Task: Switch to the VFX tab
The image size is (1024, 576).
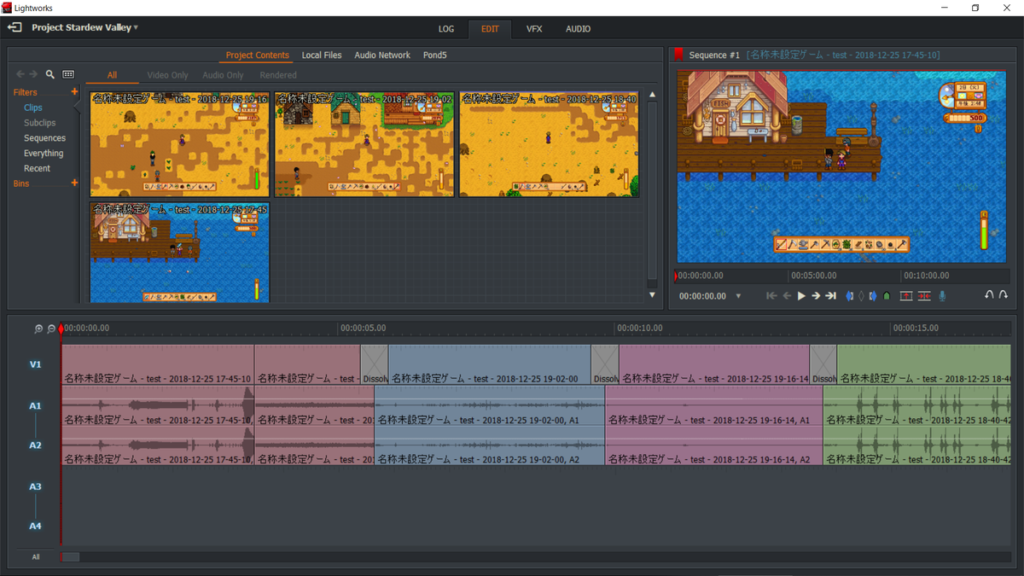Action: coord(534,29)
